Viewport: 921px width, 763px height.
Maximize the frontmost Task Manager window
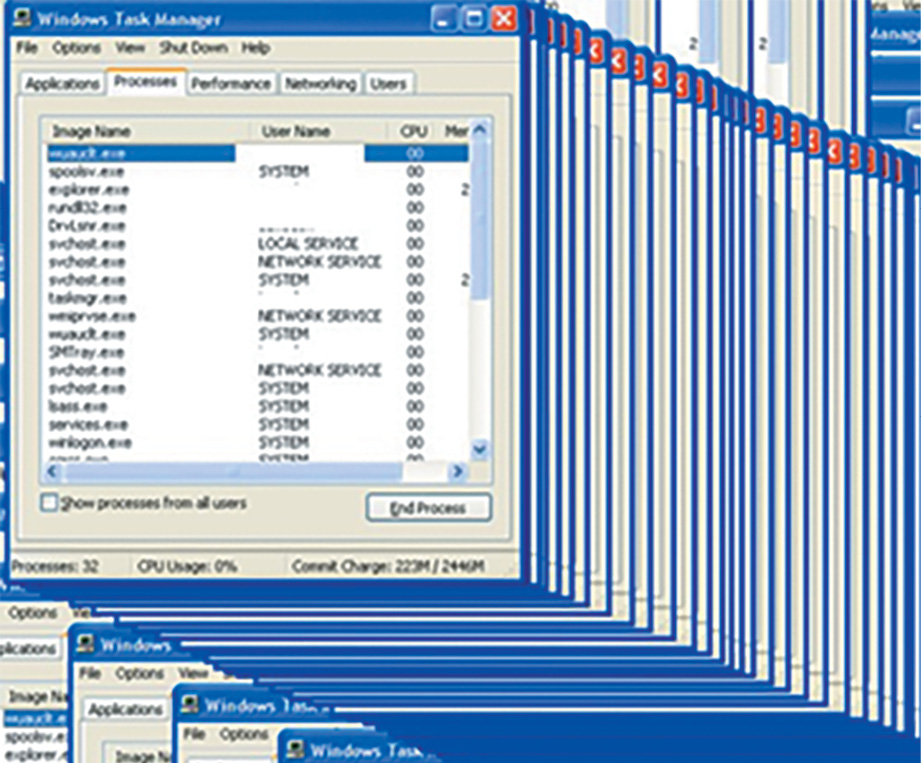pos(475,18)
